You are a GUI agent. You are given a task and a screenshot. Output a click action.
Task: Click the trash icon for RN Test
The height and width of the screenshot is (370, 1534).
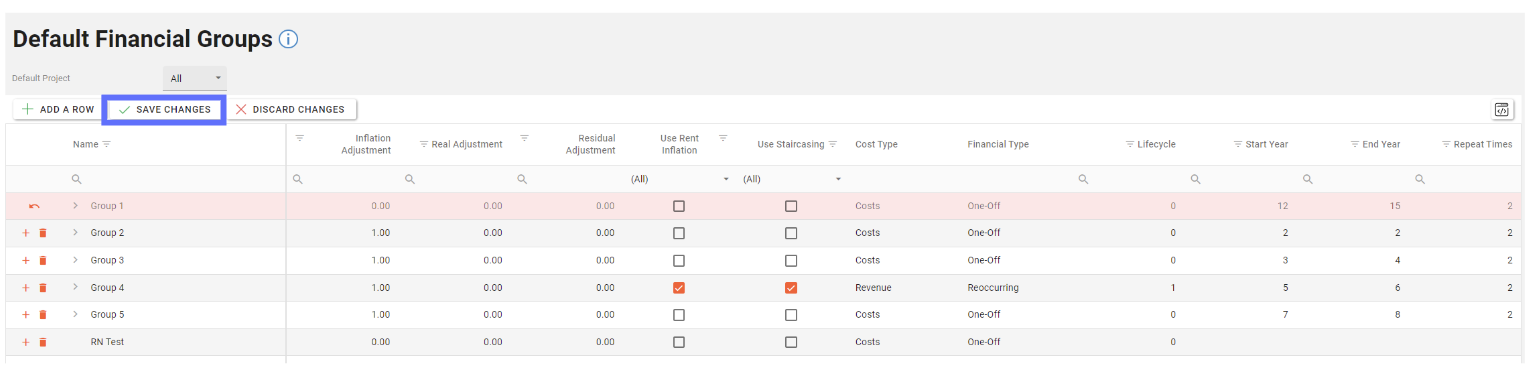click(43, 342)
